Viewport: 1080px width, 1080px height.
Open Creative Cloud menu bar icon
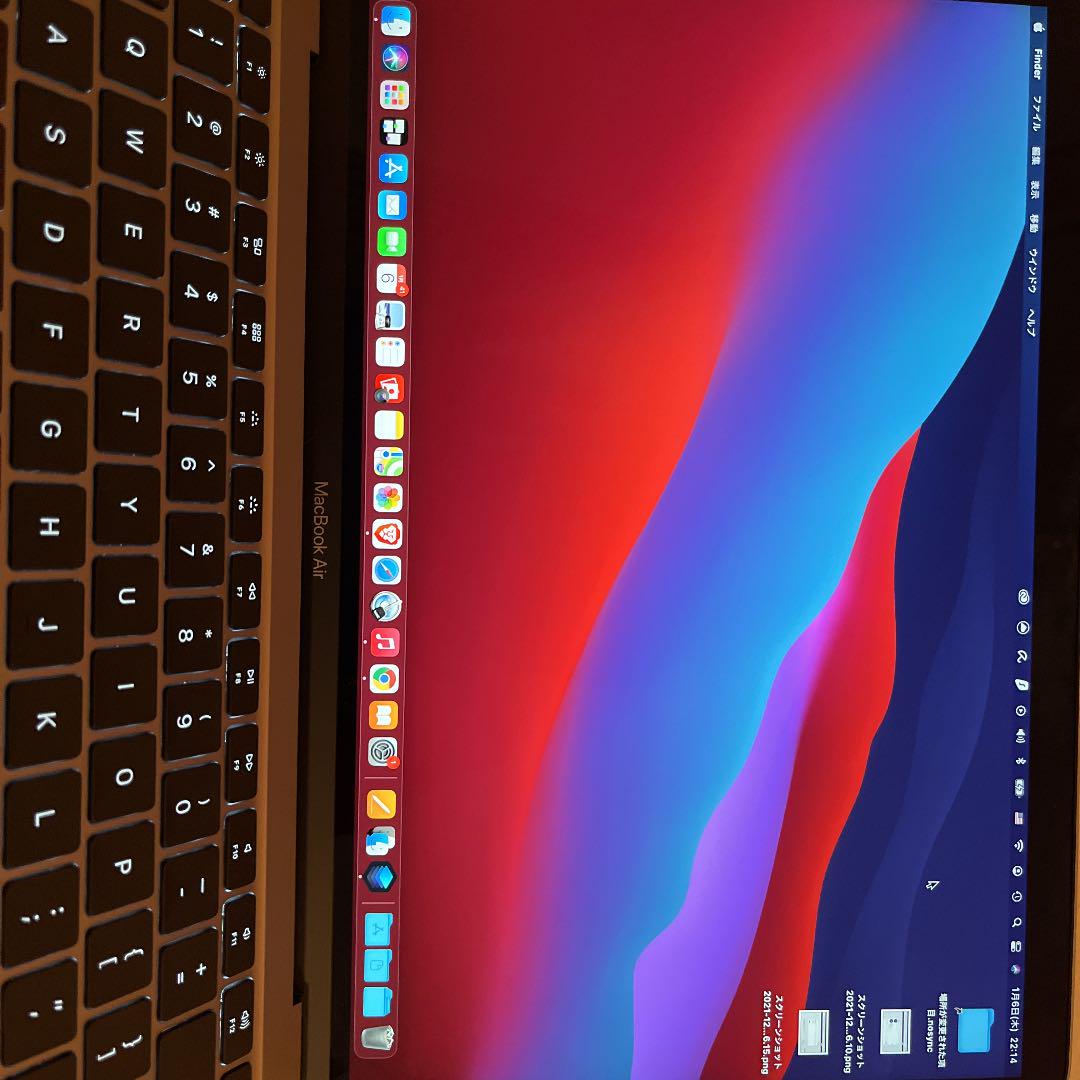coord(1023,597)
